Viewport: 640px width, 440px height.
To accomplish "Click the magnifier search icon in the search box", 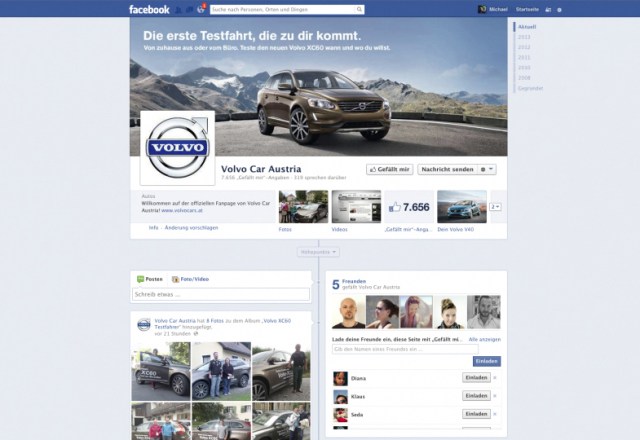I will [359, 9].
